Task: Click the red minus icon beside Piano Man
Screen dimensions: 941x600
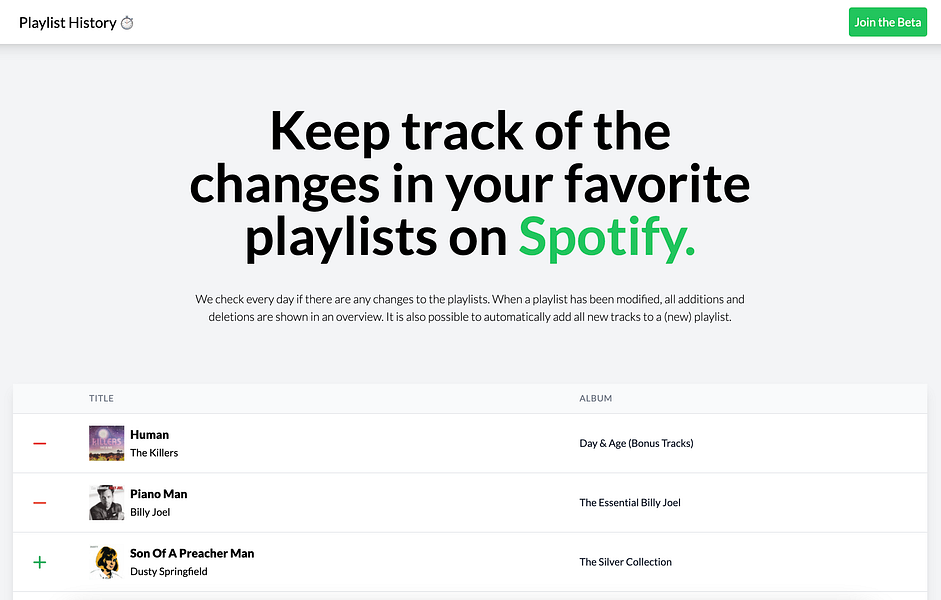Action: (x=40, y=503)
